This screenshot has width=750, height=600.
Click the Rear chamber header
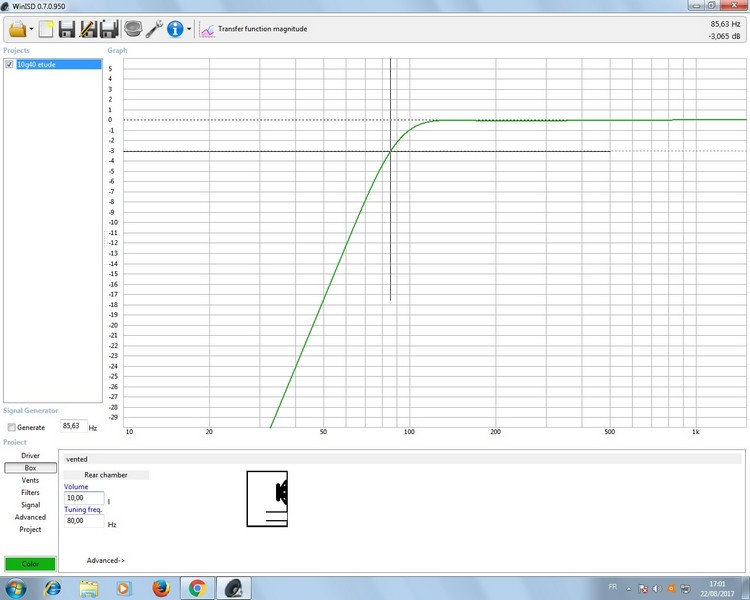pos(106,475)
